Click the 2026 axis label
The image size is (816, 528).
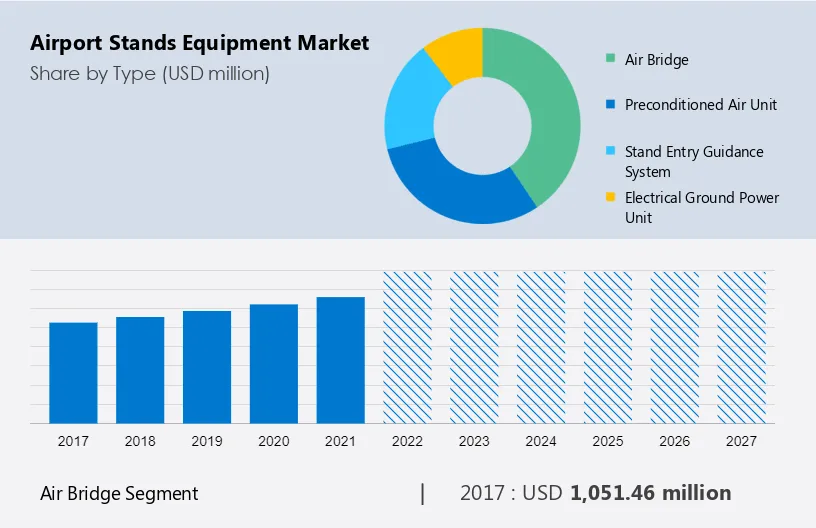click(x=675, y=441)
